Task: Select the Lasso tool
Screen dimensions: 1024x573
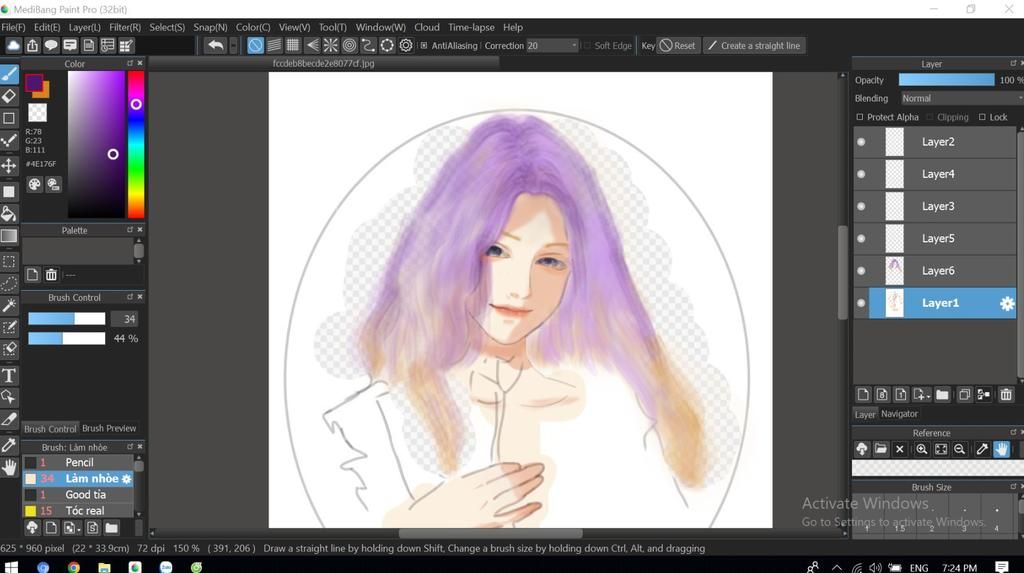Action: (x=9, y=284)
